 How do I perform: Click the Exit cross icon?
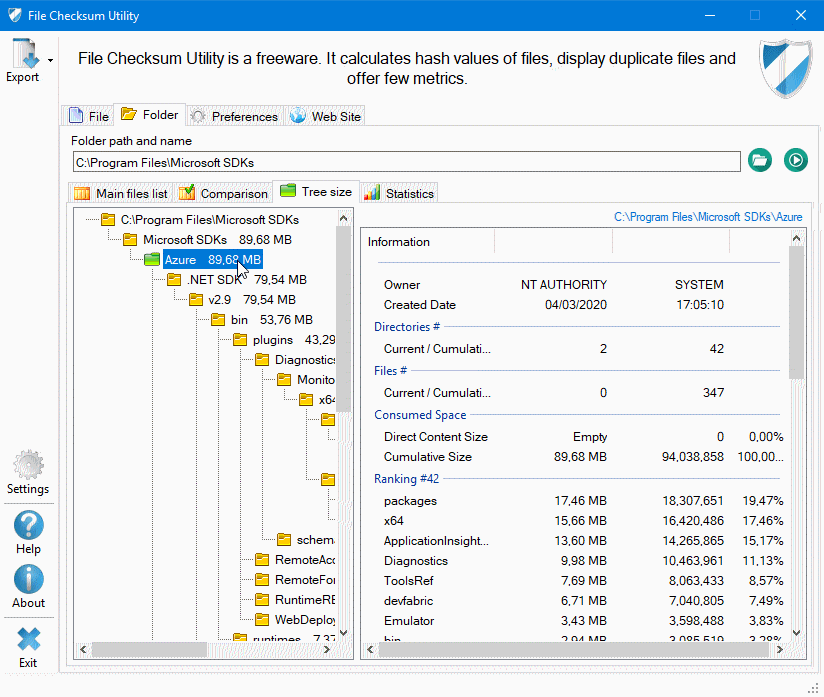point(28,640)
